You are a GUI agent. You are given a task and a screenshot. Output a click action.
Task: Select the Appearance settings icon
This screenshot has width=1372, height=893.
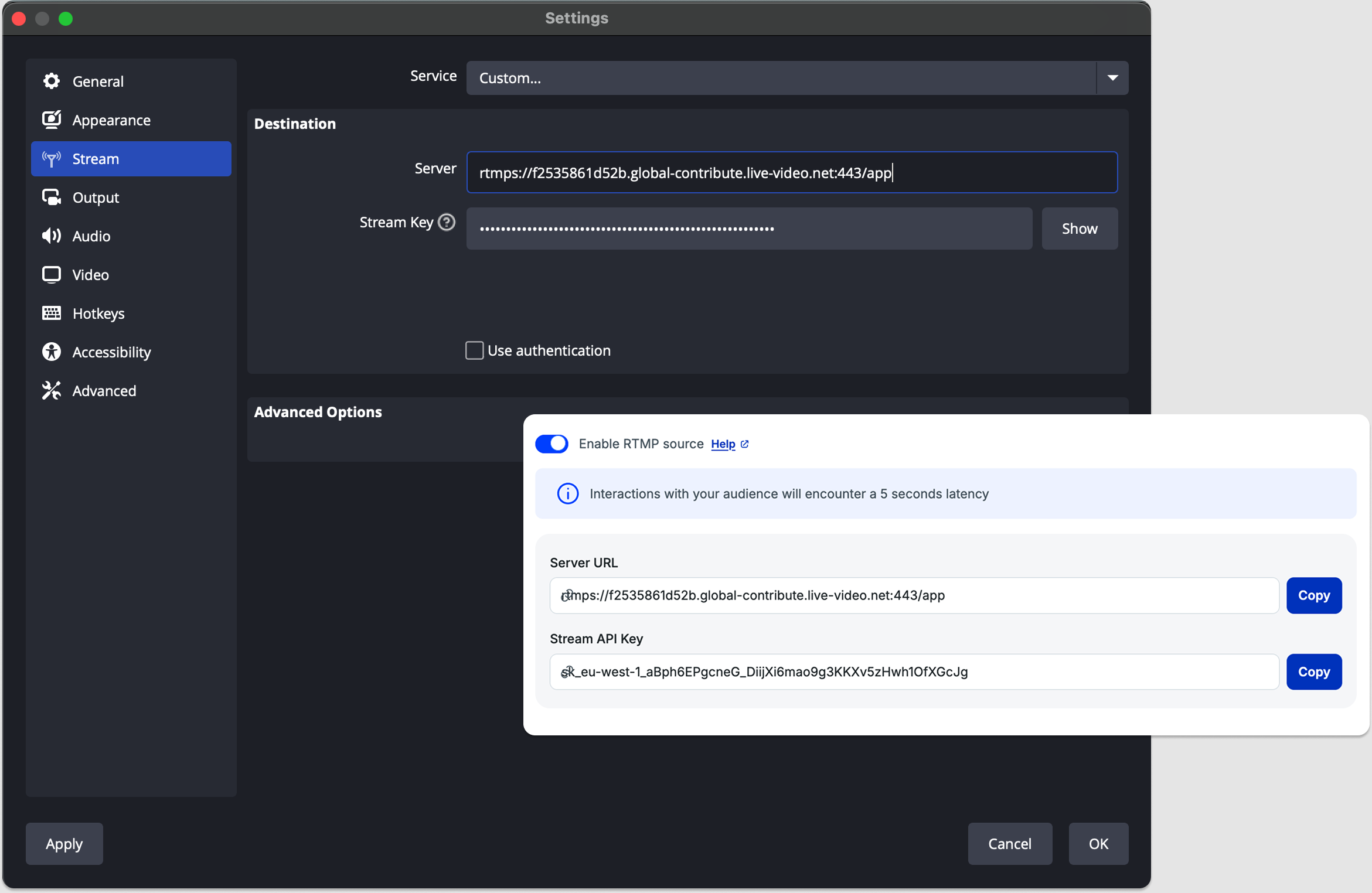[51, 119]
